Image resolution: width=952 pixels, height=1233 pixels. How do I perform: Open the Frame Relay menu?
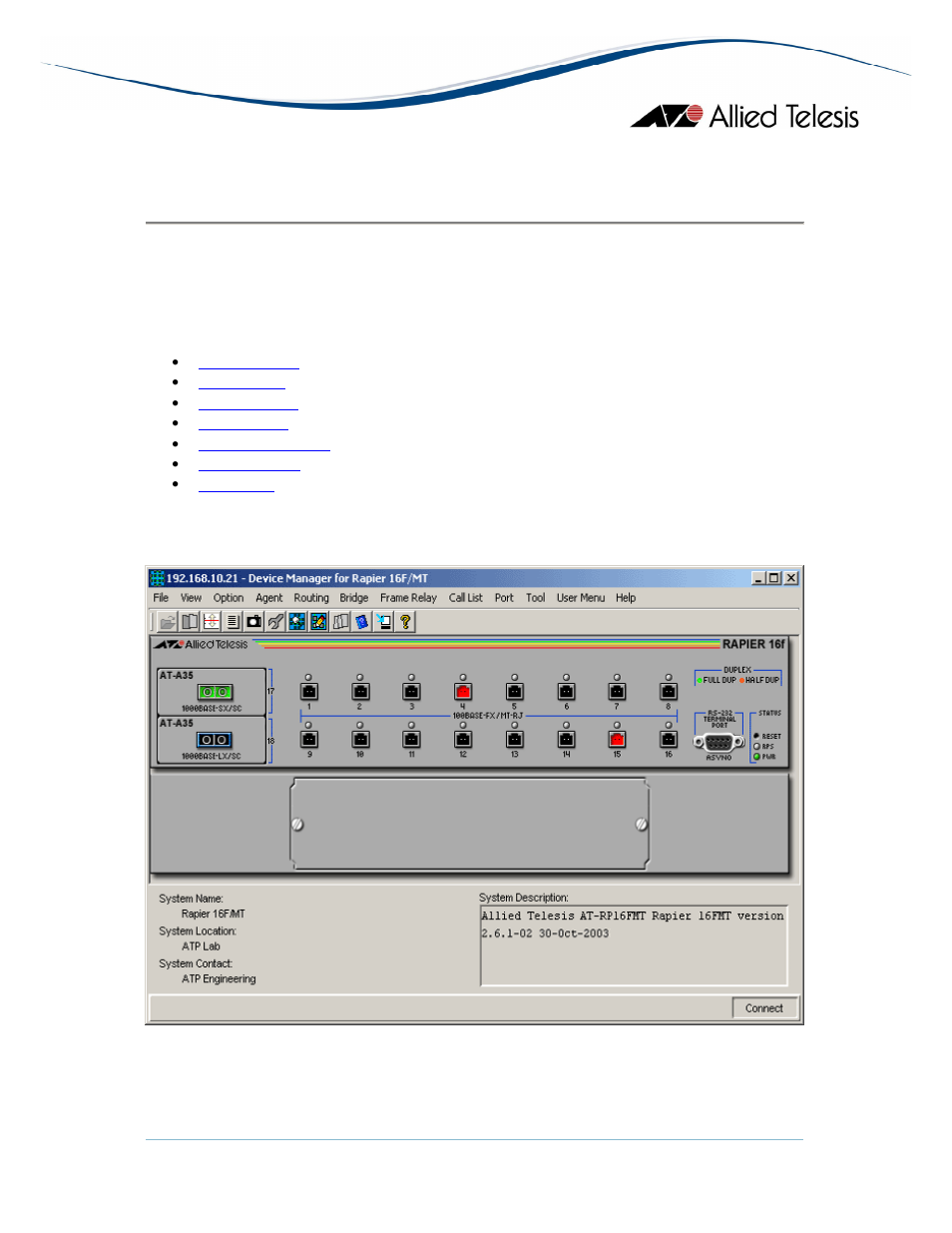point(408,598)
